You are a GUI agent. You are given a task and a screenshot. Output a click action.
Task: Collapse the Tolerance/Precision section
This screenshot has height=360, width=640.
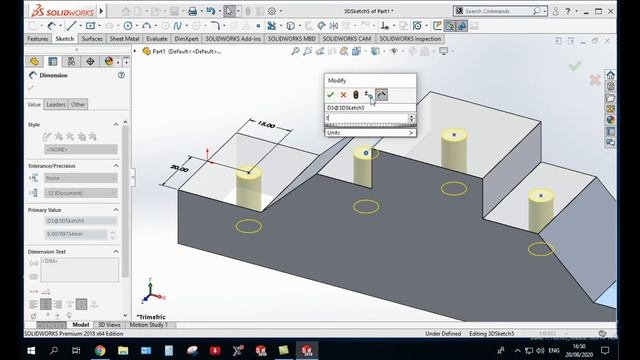pos(116,166)
